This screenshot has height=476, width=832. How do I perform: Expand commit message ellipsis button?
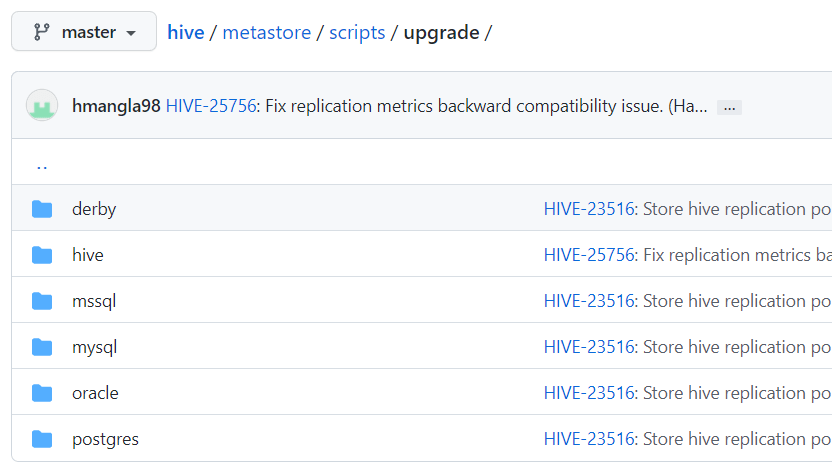point(729,107)
